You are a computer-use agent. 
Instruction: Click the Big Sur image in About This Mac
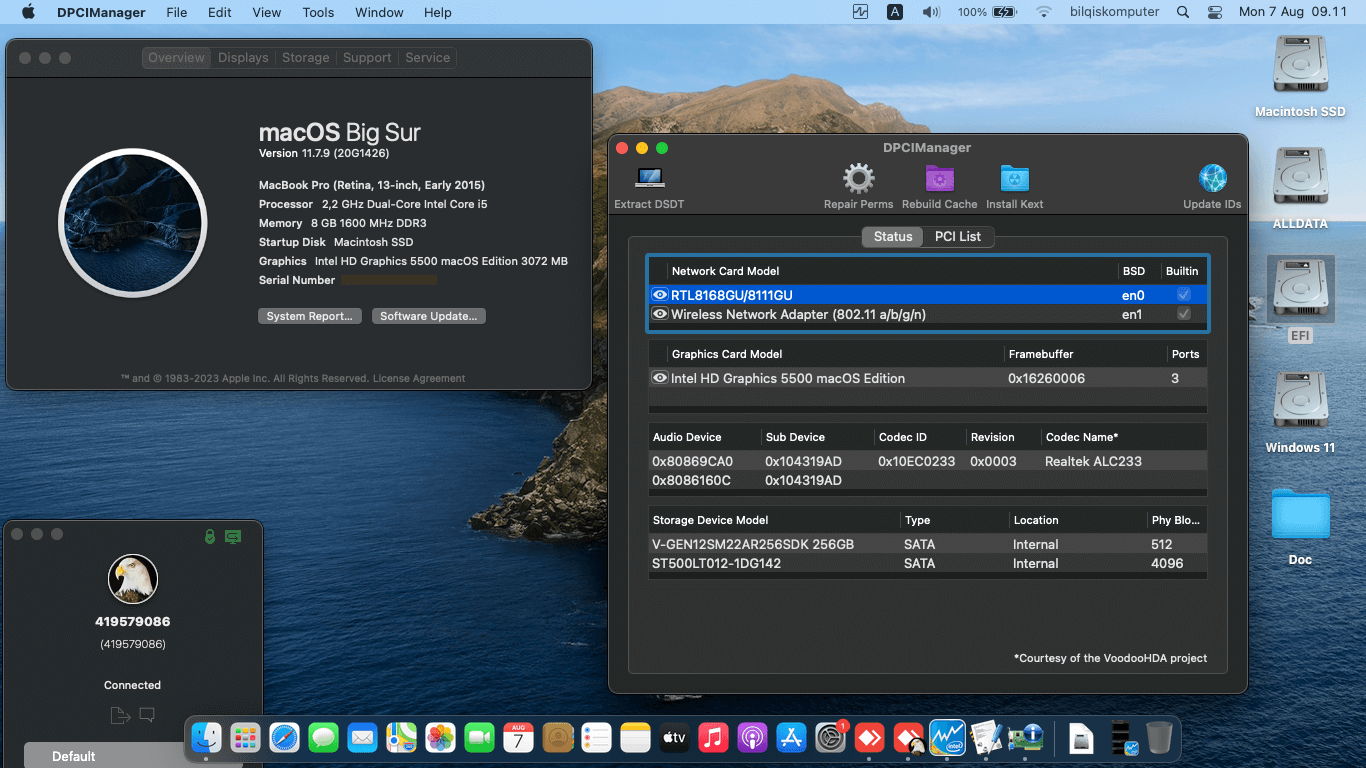(x=133, y=223)
